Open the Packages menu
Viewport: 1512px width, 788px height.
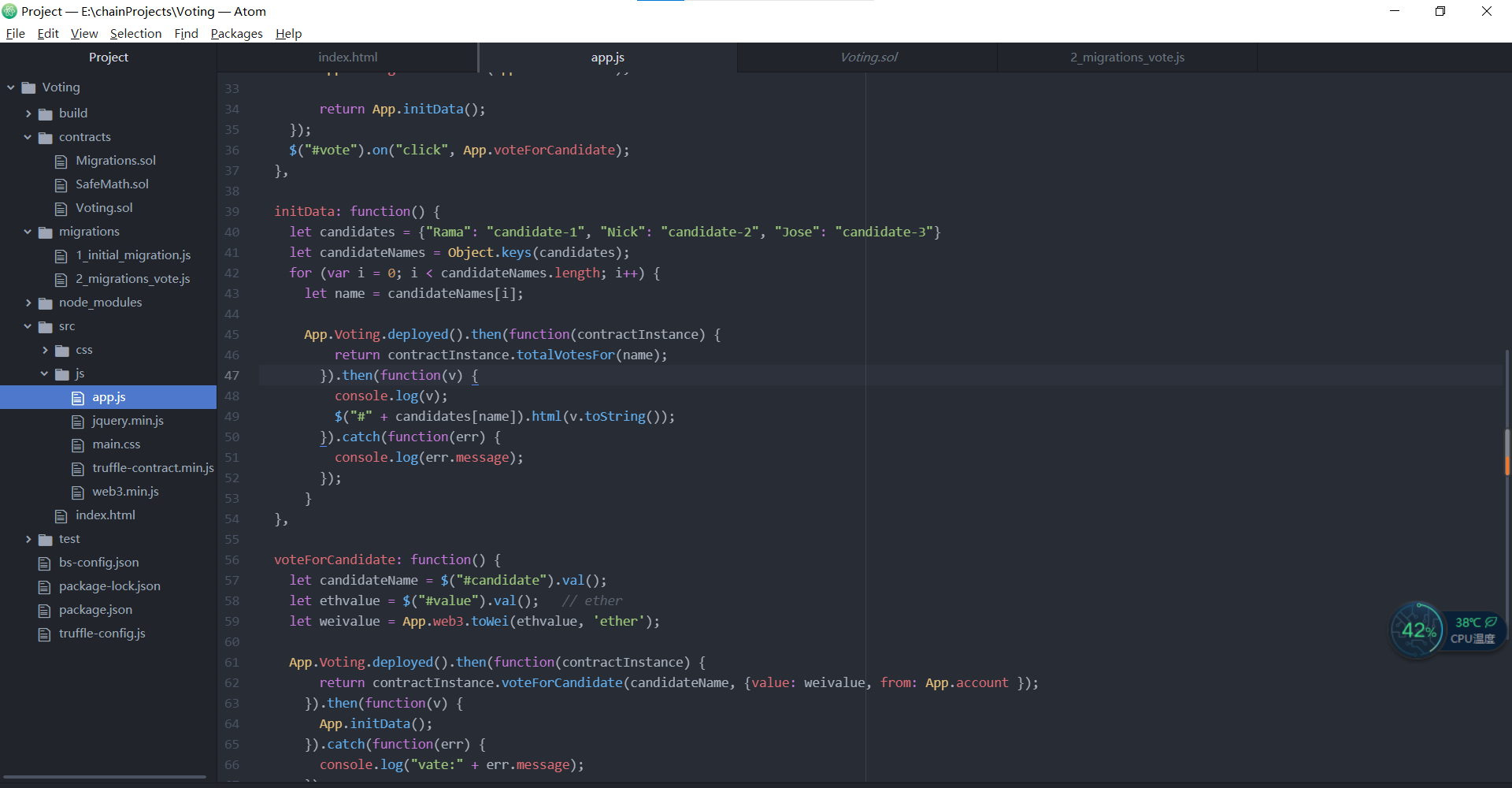coord(236,33)
